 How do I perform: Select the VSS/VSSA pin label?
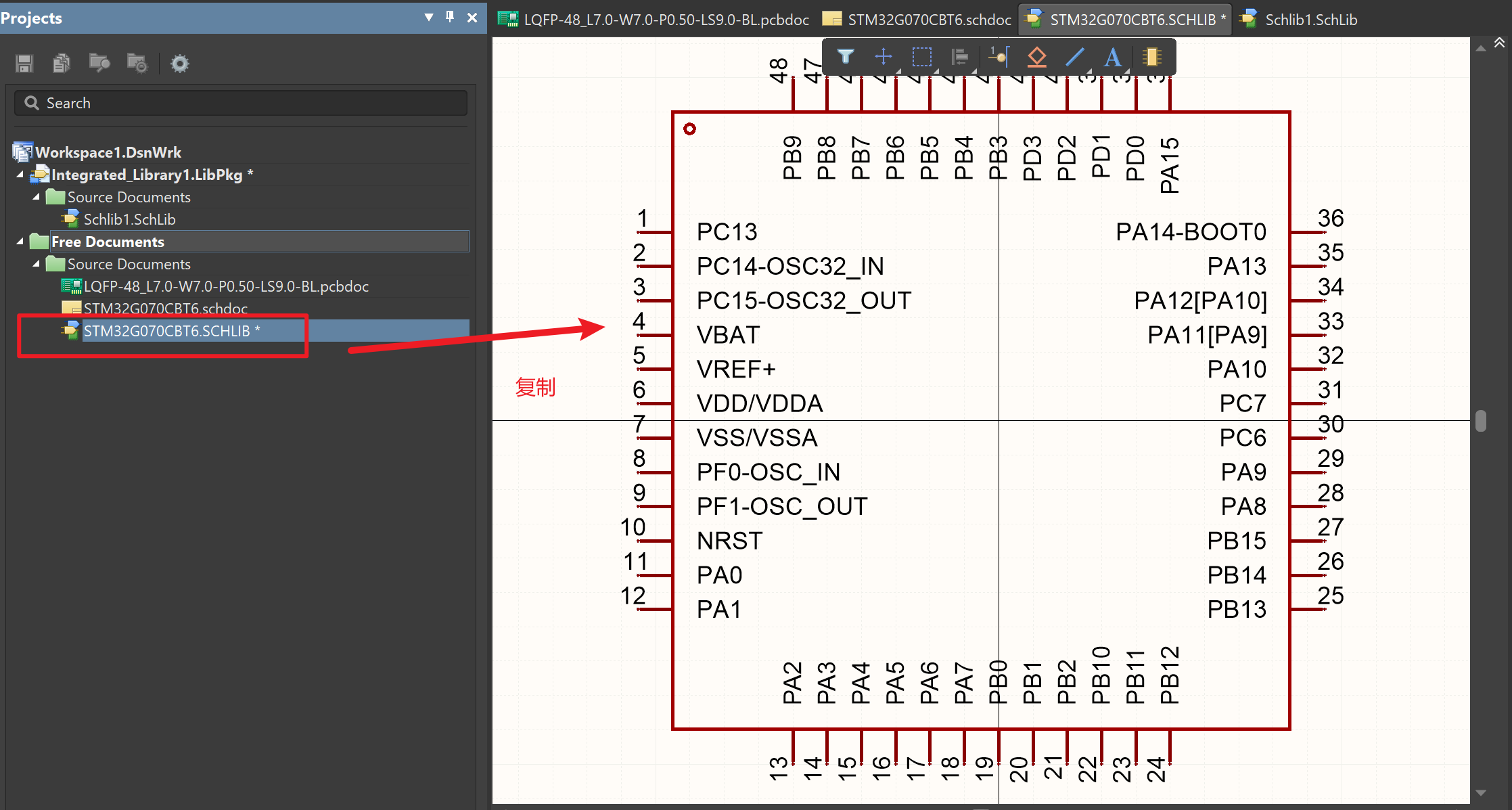pos(757,438)
